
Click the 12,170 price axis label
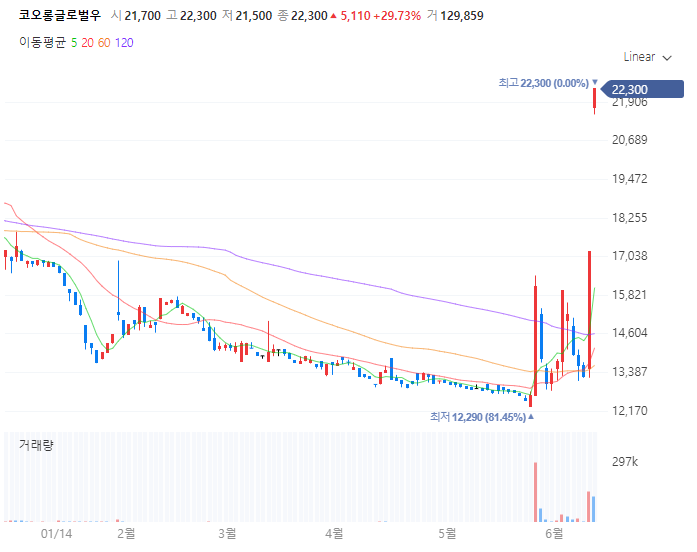629,411
